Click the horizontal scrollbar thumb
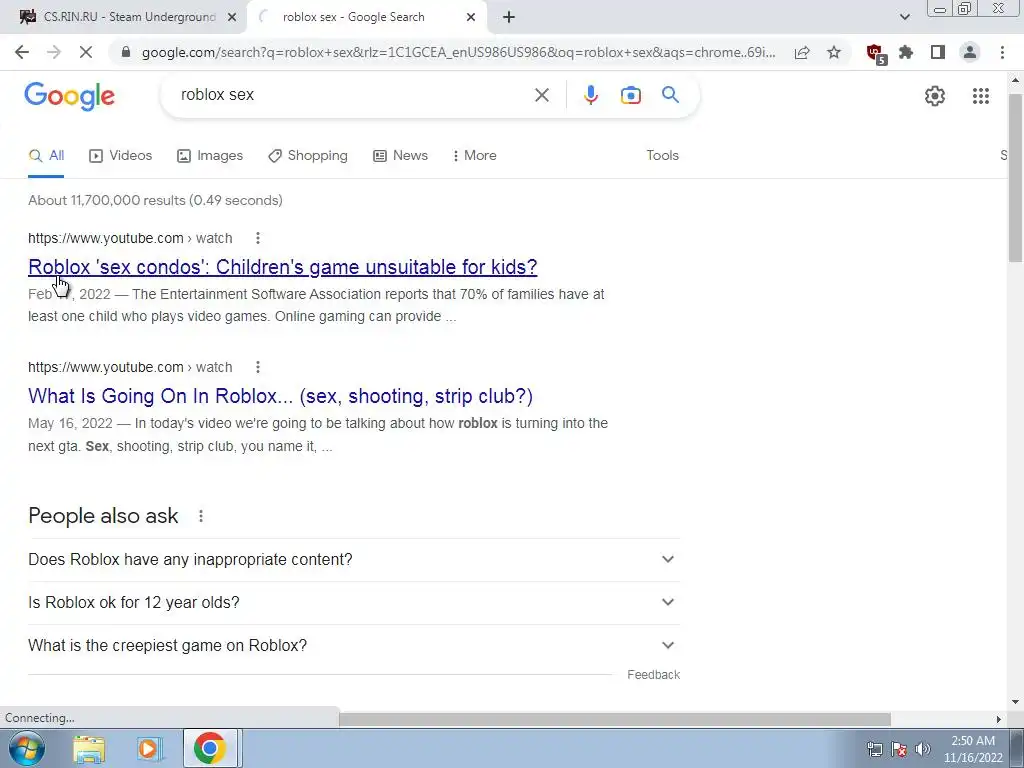This screenshot has width=1024, height=768. coord(615,719)
